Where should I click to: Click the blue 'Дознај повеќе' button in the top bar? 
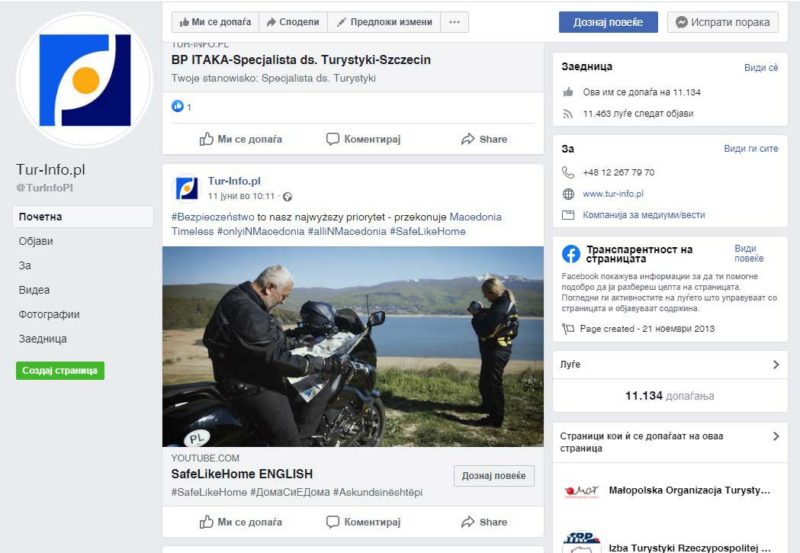tap(608, 22)
